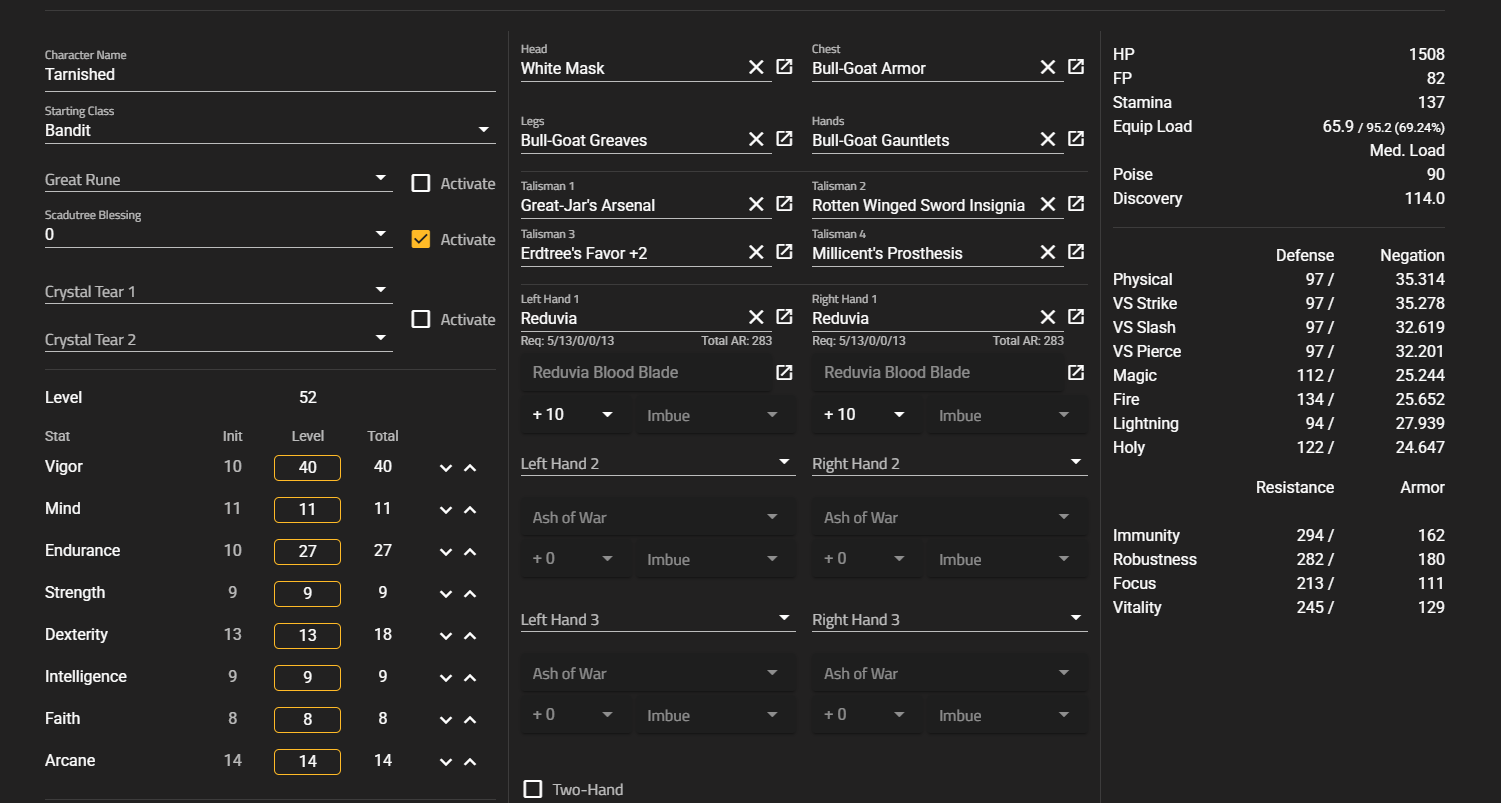Expand the Right Hand 3 weapon dropdown

950,619
